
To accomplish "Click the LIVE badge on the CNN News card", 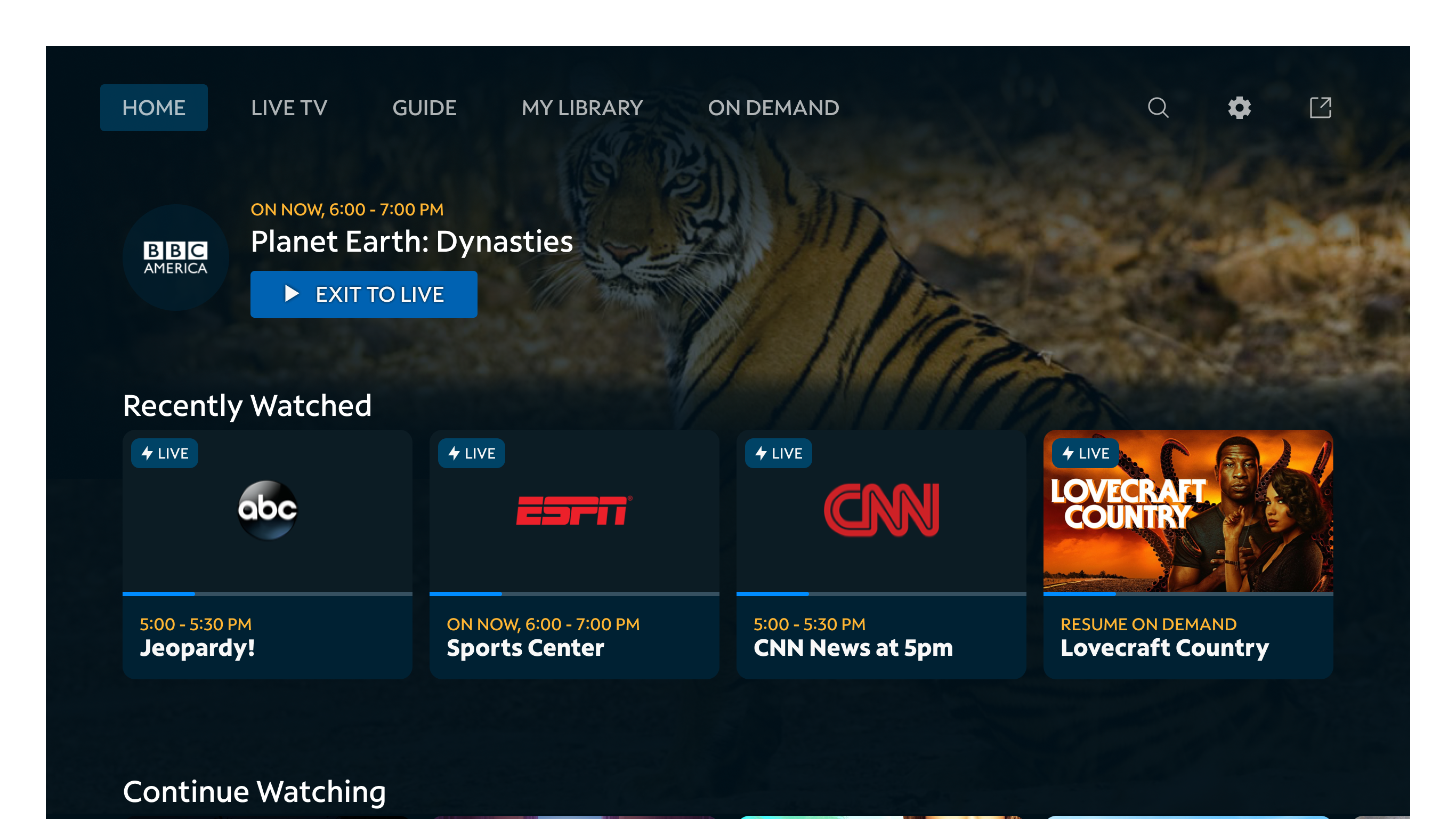I will pos(778,453).
